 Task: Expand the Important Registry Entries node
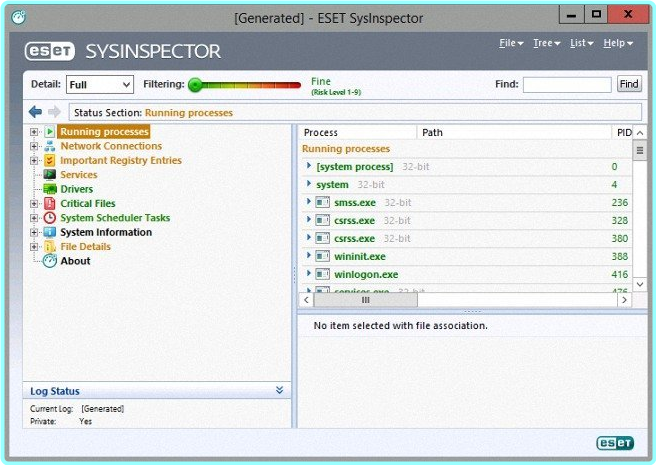point(34,161)
